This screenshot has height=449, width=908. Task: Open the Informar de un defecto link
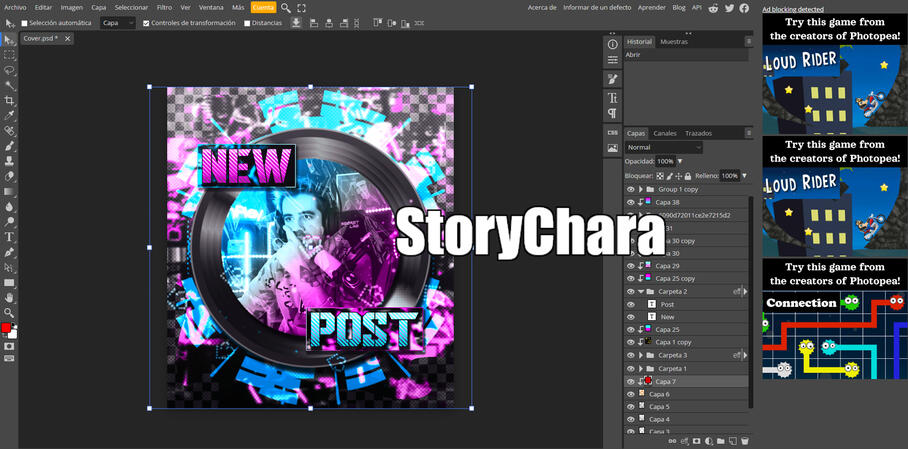click(x=597, y=7)
